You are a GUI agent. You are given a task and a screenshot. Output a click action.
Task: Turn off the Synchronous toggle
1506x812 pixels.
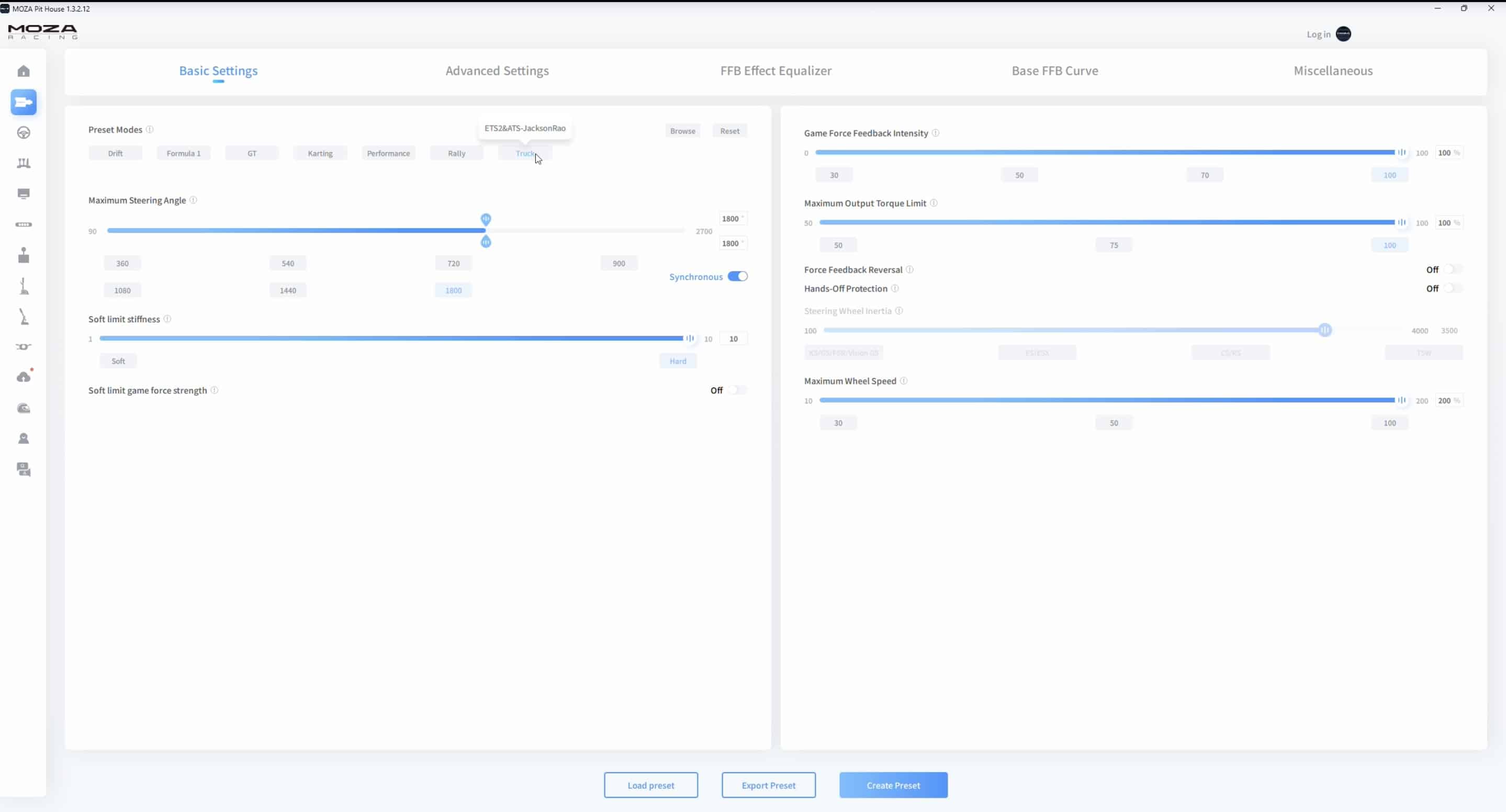coord(737,277)
